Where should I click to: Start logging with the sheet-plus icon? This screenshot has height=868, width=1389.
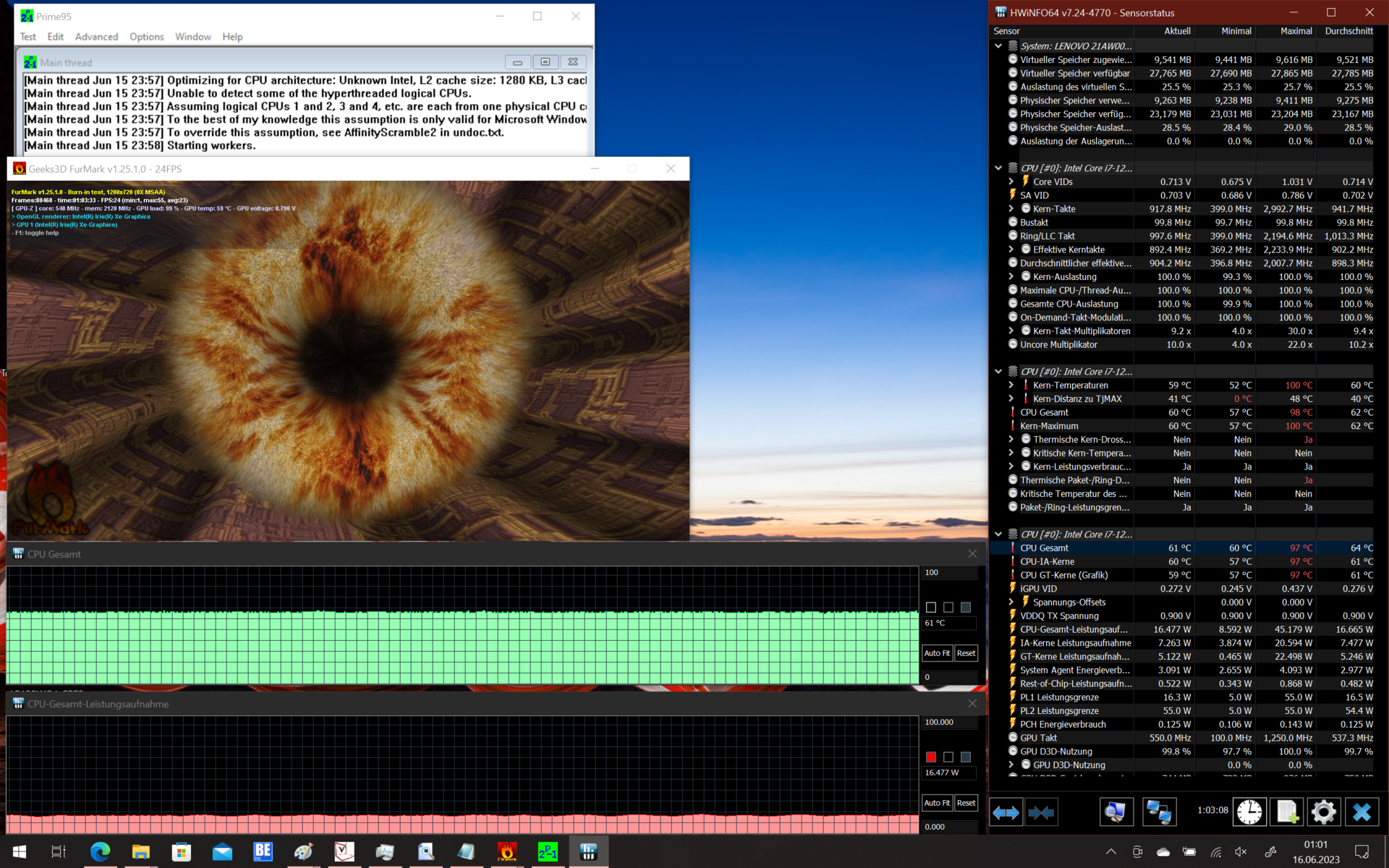tap(1287, 812)
